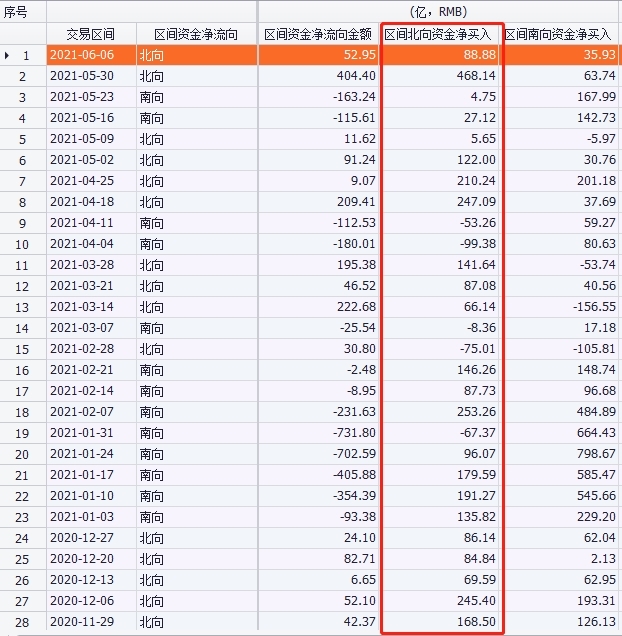
Task: Click southbound net buy value 664.43
Action: point(560,433)
